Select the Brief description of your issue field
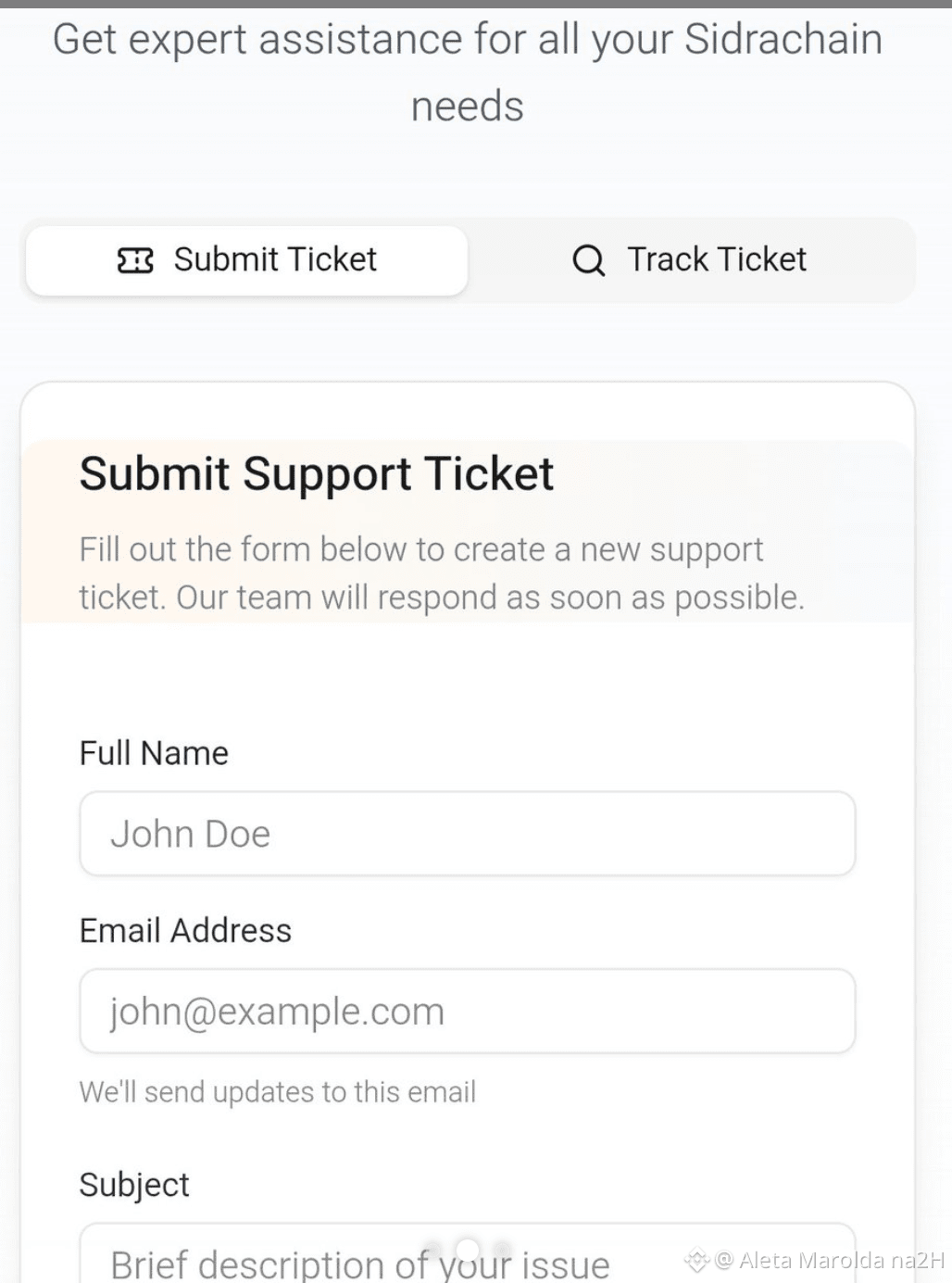This screenshot has height=1283, width=952. (x=468, y=1252)
